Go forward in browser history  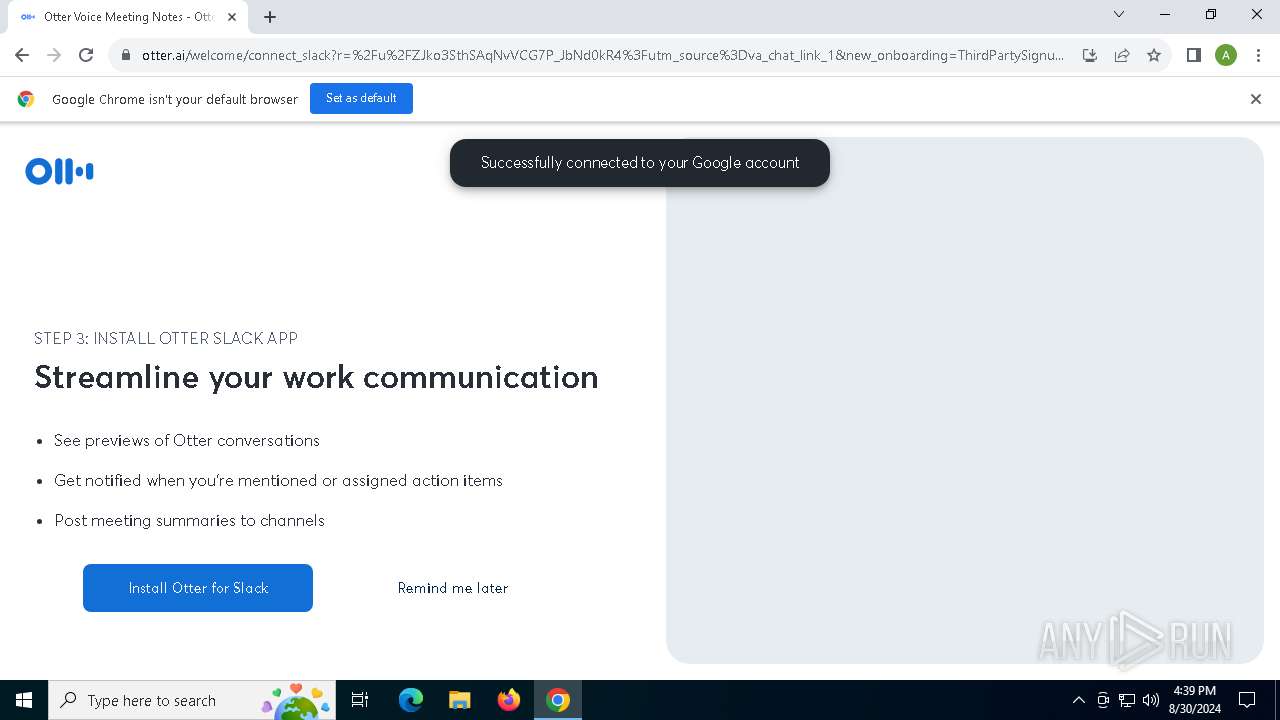(x=54, y=55)
